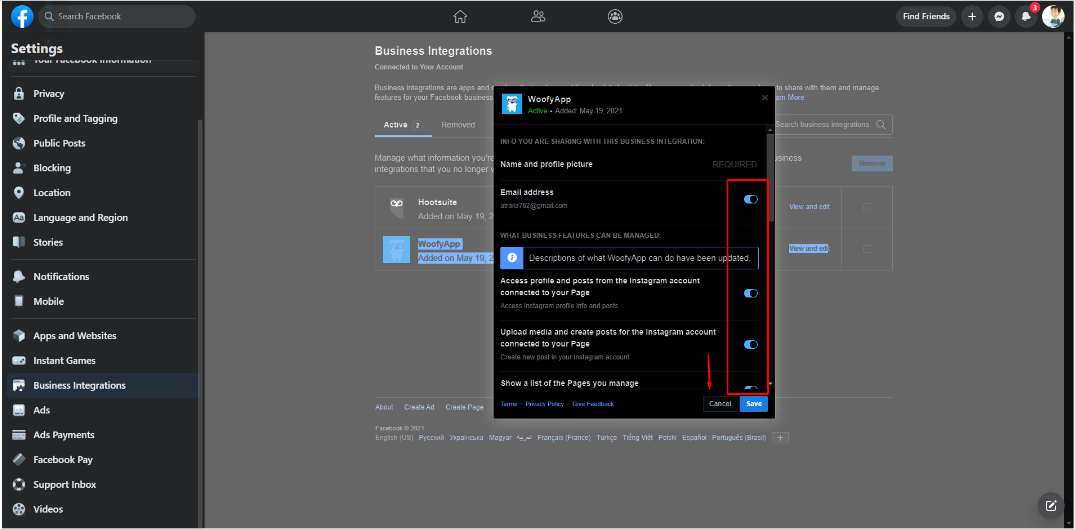Toggle Instagram profile and posts access

click(750, 293)
